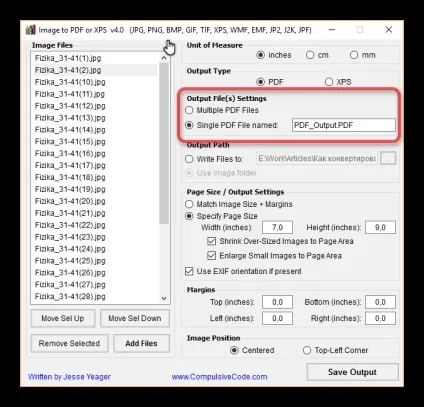The height and width of the screenshot is (407, 424).
Task: Disable Use EXIF orientation if present
Action: 189,271
